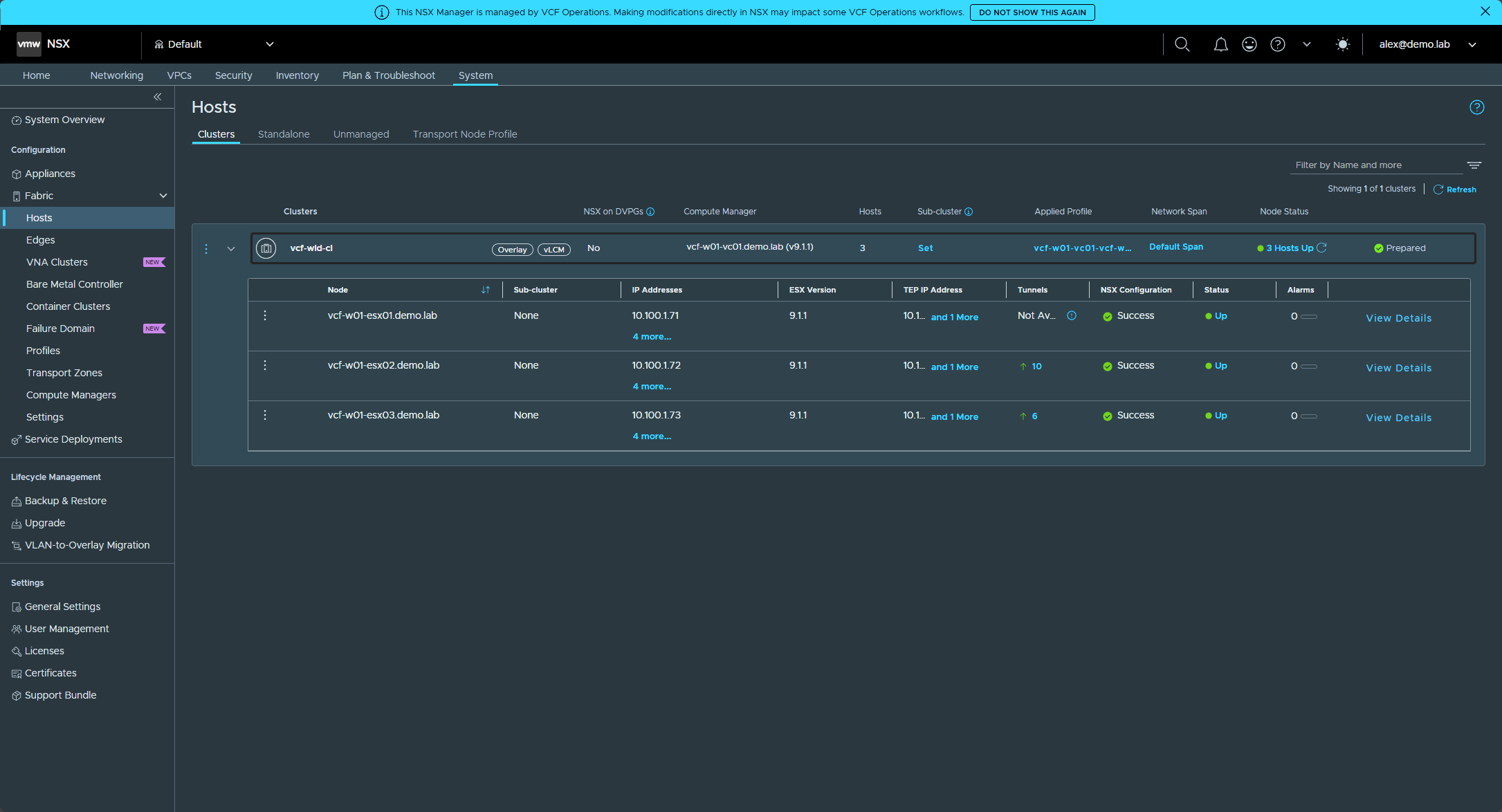Open the notifications bell icon
This screenshot has width=1502, height=812.
click(x=1221, y=44)
